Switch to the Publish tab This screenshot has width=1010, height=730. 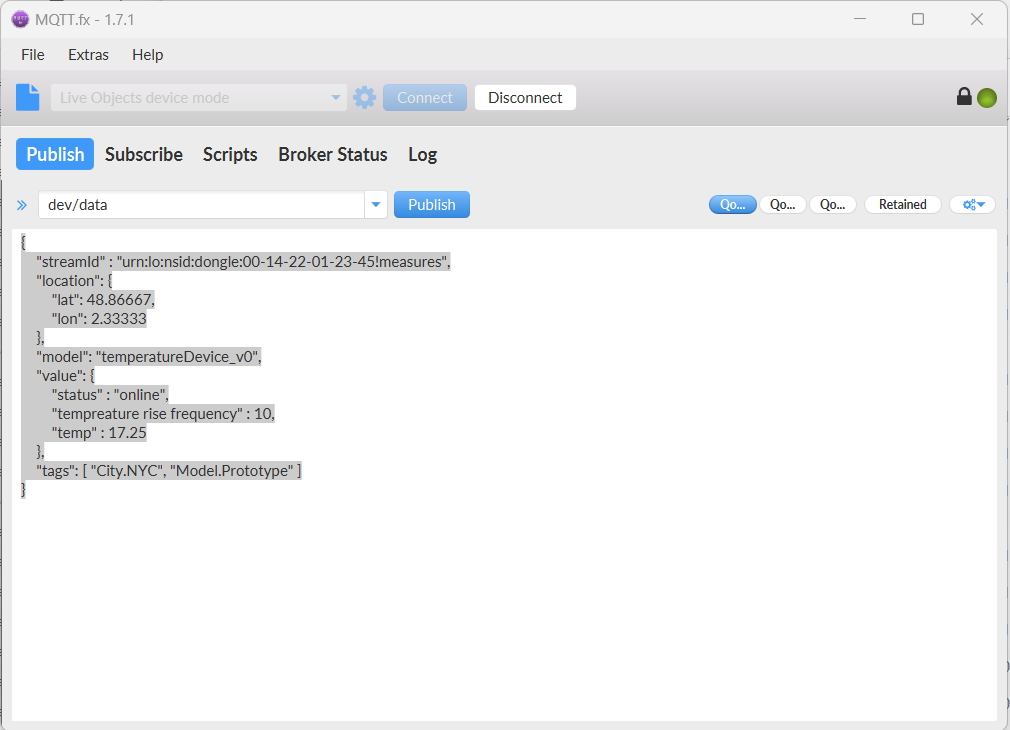click(55, 154)
